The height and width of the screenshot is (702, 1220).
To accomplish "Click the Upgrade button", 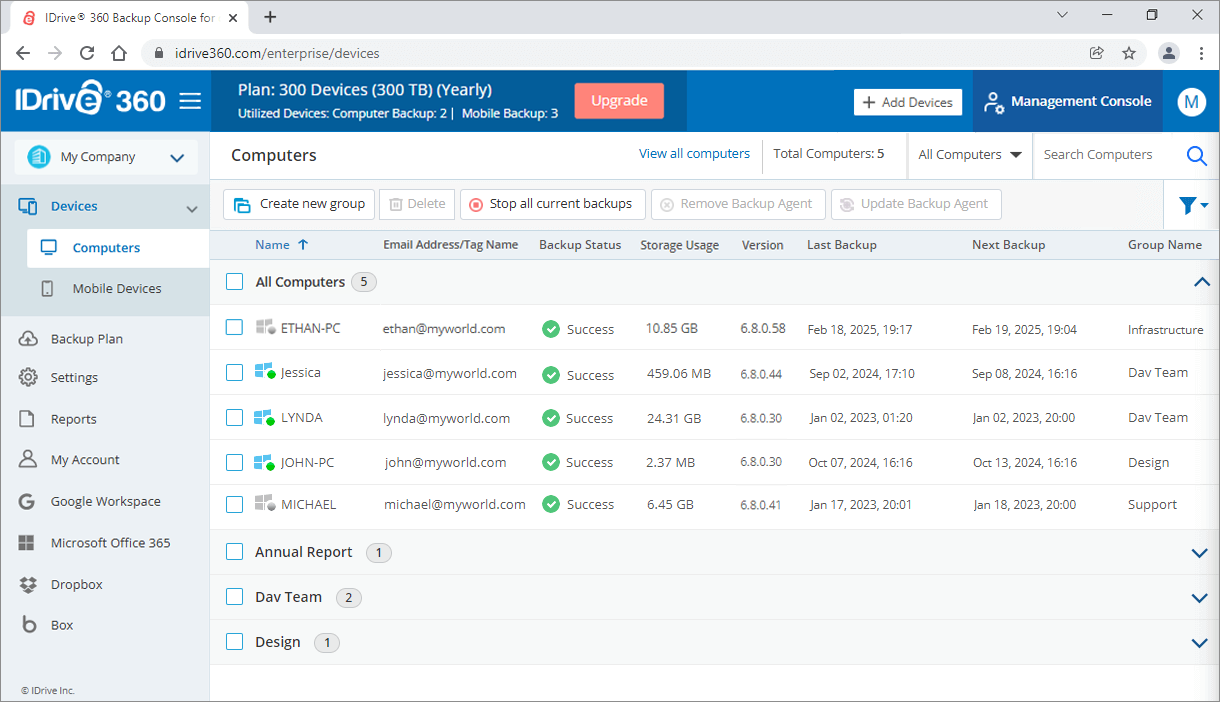I will click(x=619, y=101).
